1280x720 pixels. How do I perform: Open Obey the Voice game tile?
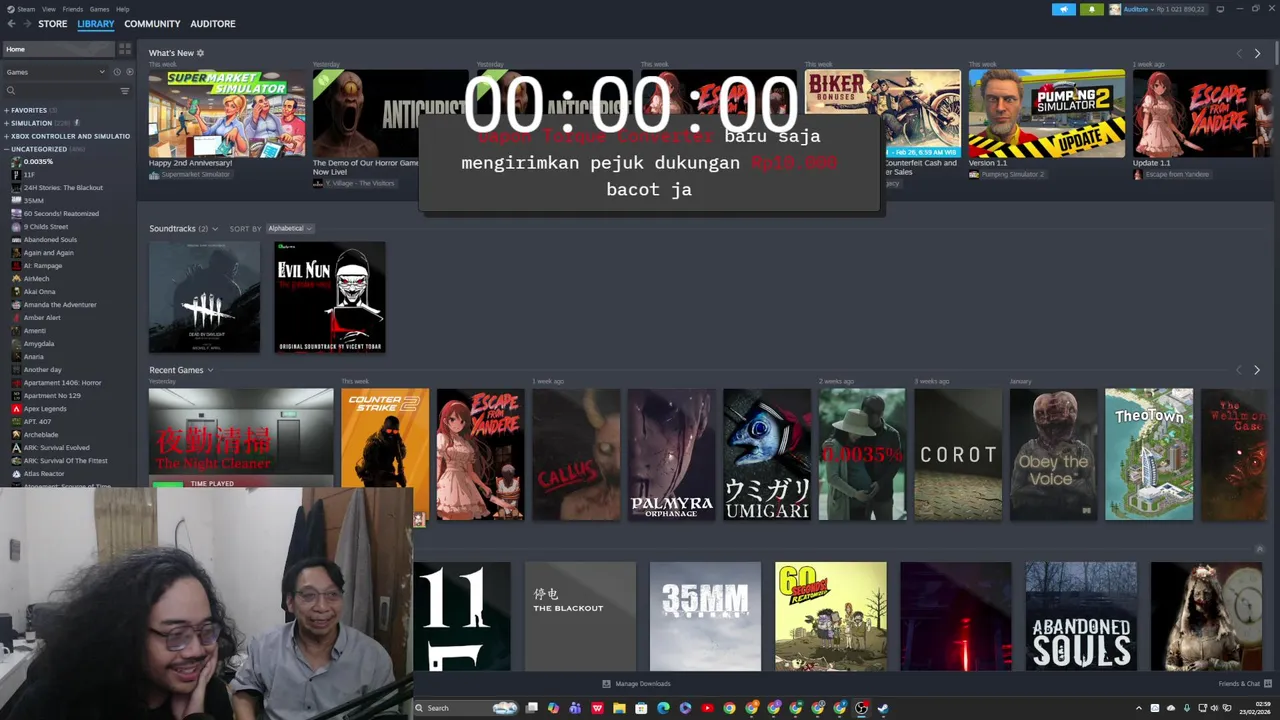coord(1054,454)
